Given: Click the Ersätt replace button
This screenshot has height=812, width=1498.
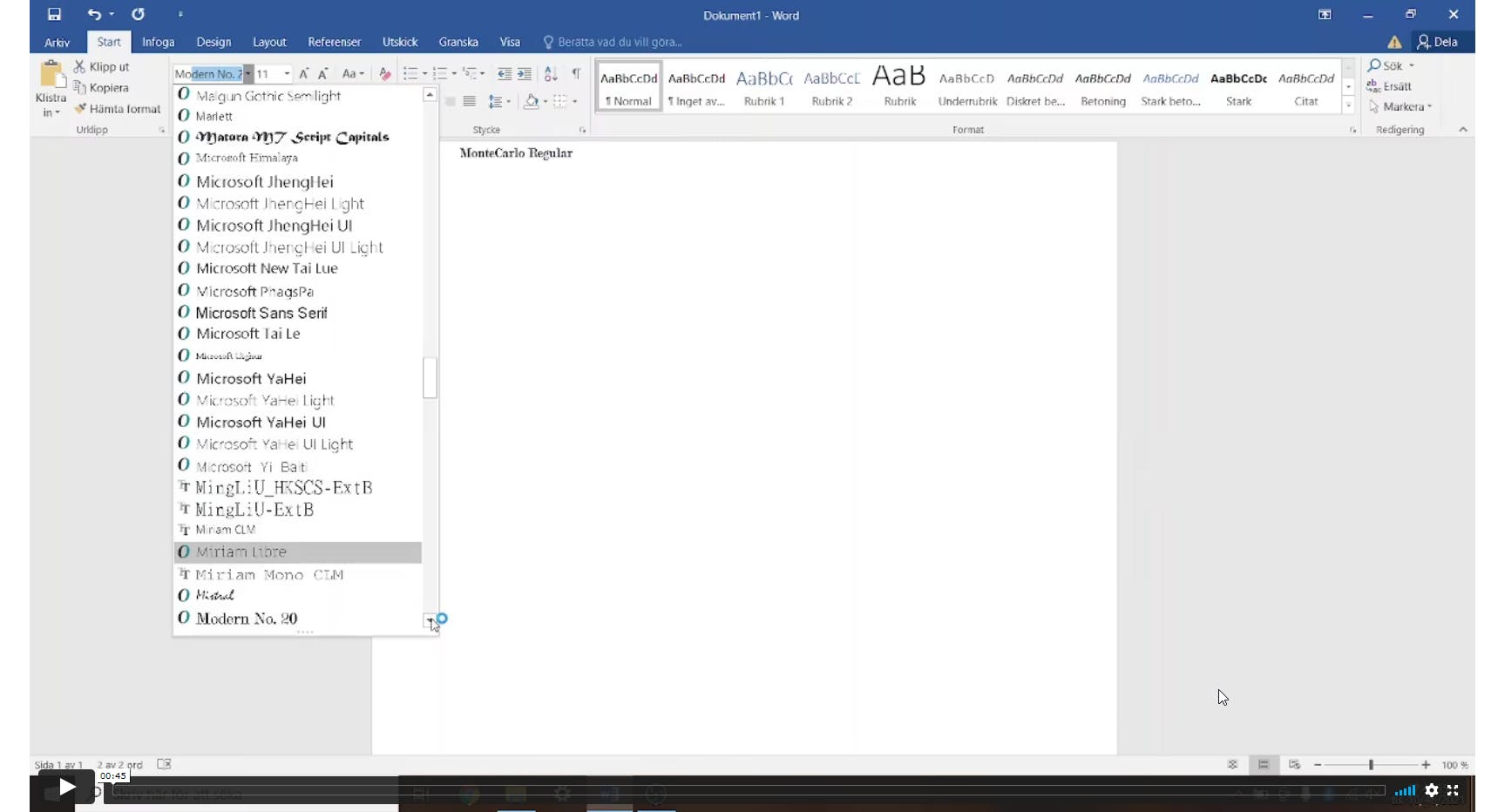Looking at the screenshot, I should click(x=1389, y=86).
